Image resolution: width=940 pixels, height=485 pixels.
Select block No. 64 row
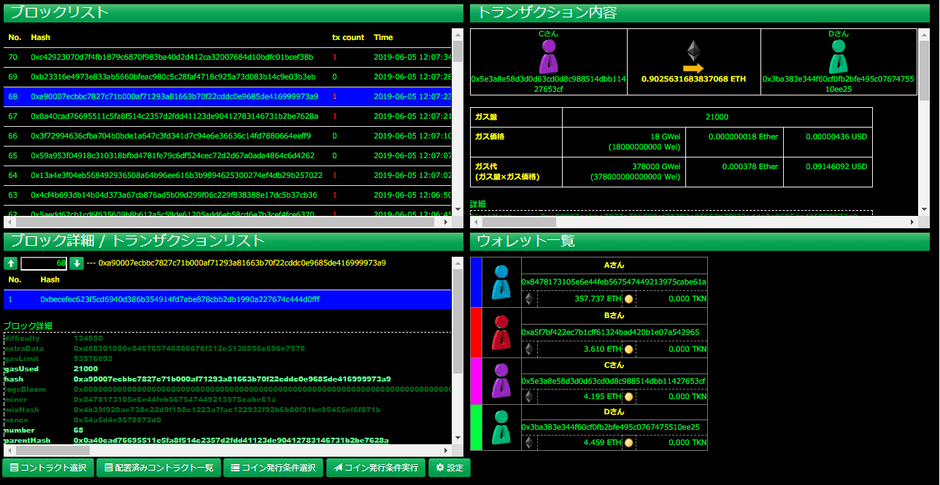(227, 176)
